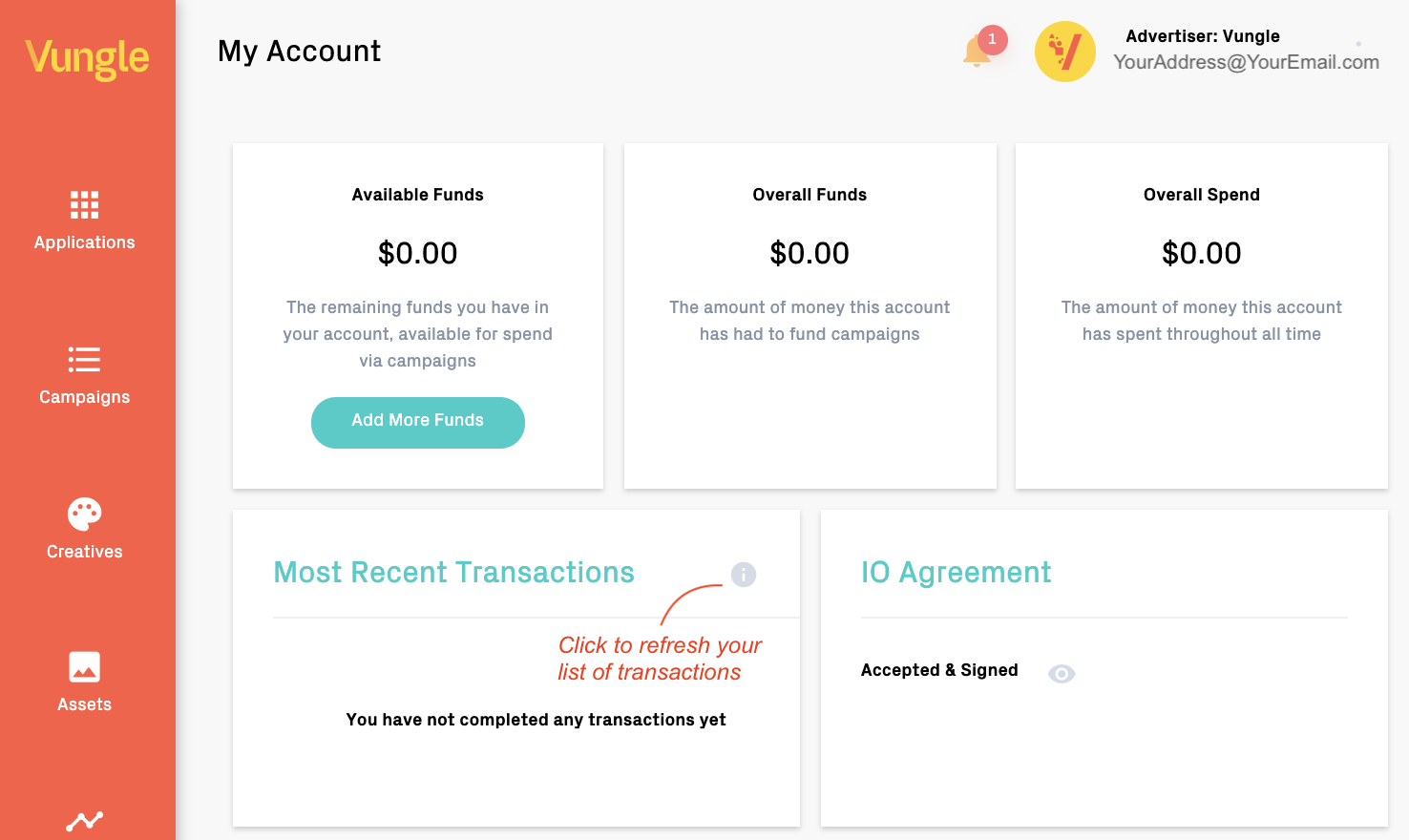Click the yellow Vungle advertiser avatar
The height and width of the screenshot is (840, 1409).
(1065, 52)
